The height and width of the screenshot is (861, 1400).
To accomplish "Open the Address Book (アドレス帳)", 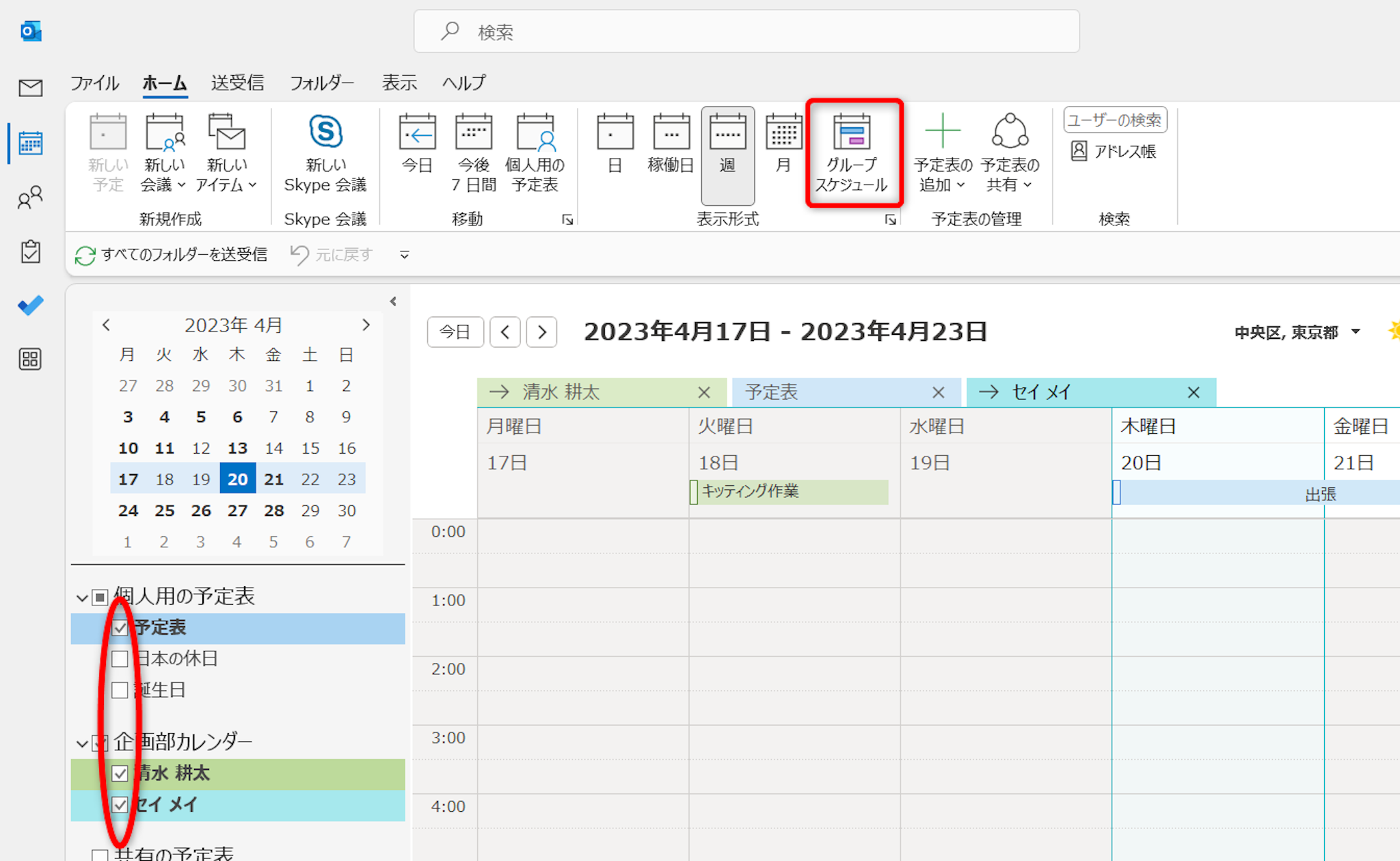I will point(1114,151).
